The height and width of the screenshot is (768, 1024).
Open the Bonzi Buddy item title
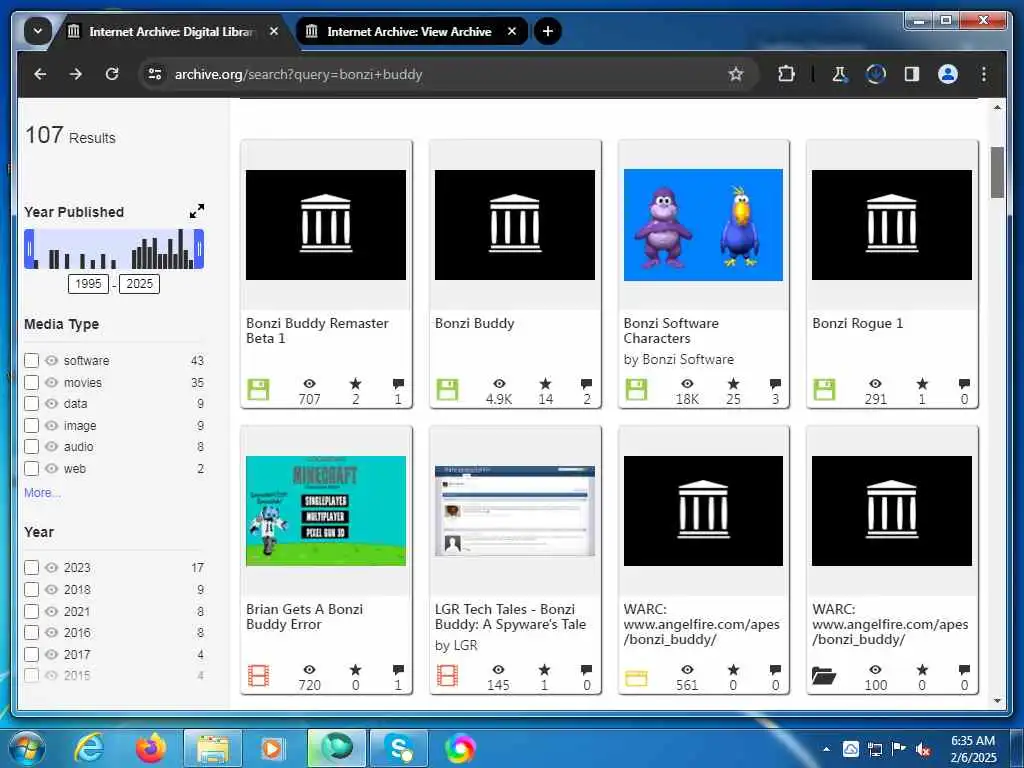[x=475, y=323]
